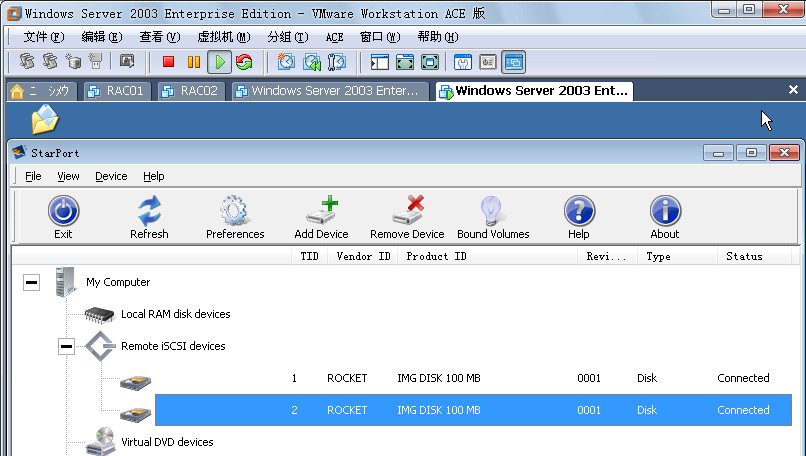Image resolution: width=806 pixels, height=456 pixels.
Task: Open StarPort Device menu
Action: [x=111, y=176]
